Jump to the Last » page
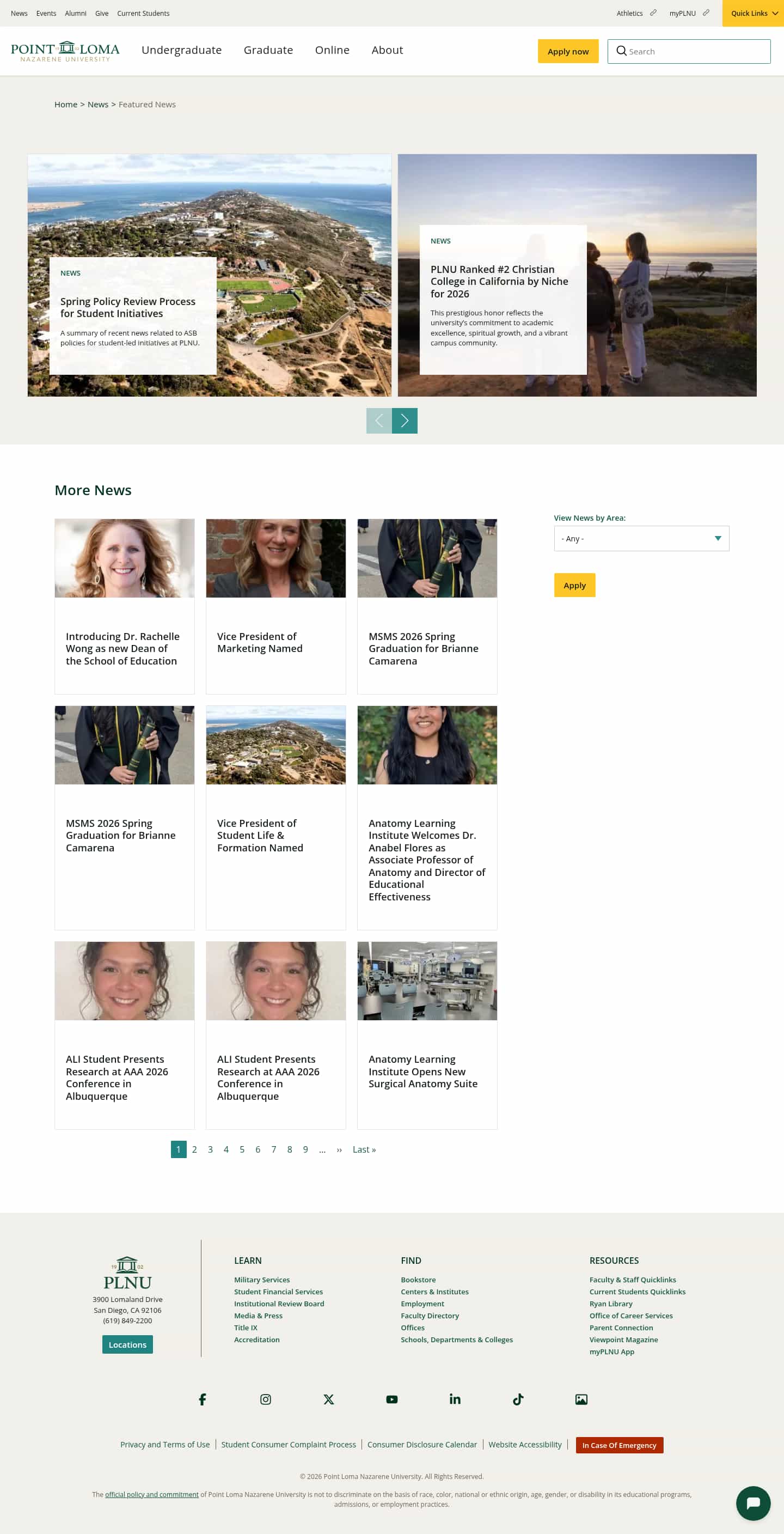Image resolution: width=784 pixels, height=1534 pixels. click(x=364, y=1149)
